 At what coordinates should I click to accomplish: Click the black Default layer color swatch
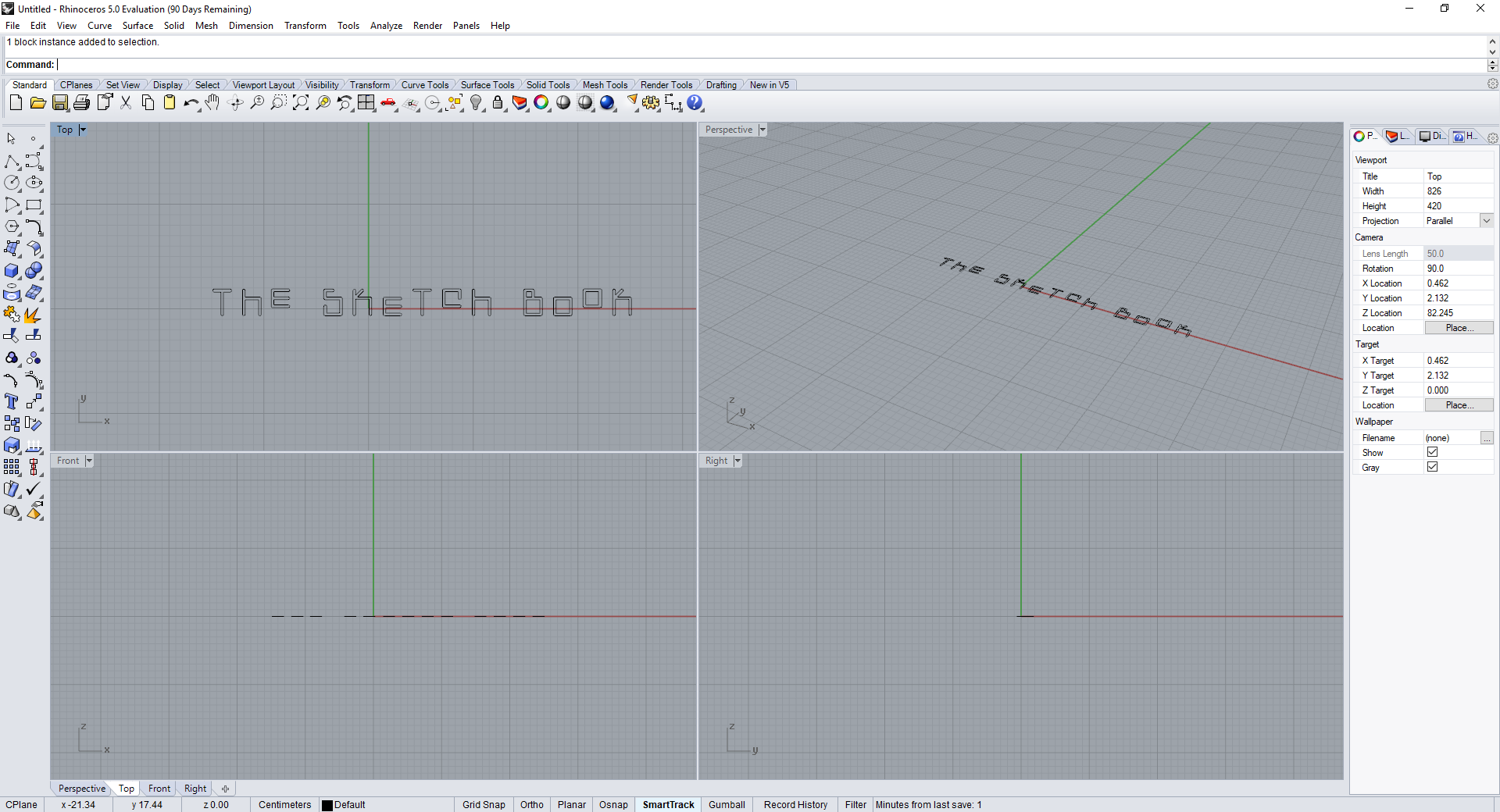pyautogui.click(x=327, y=805)
